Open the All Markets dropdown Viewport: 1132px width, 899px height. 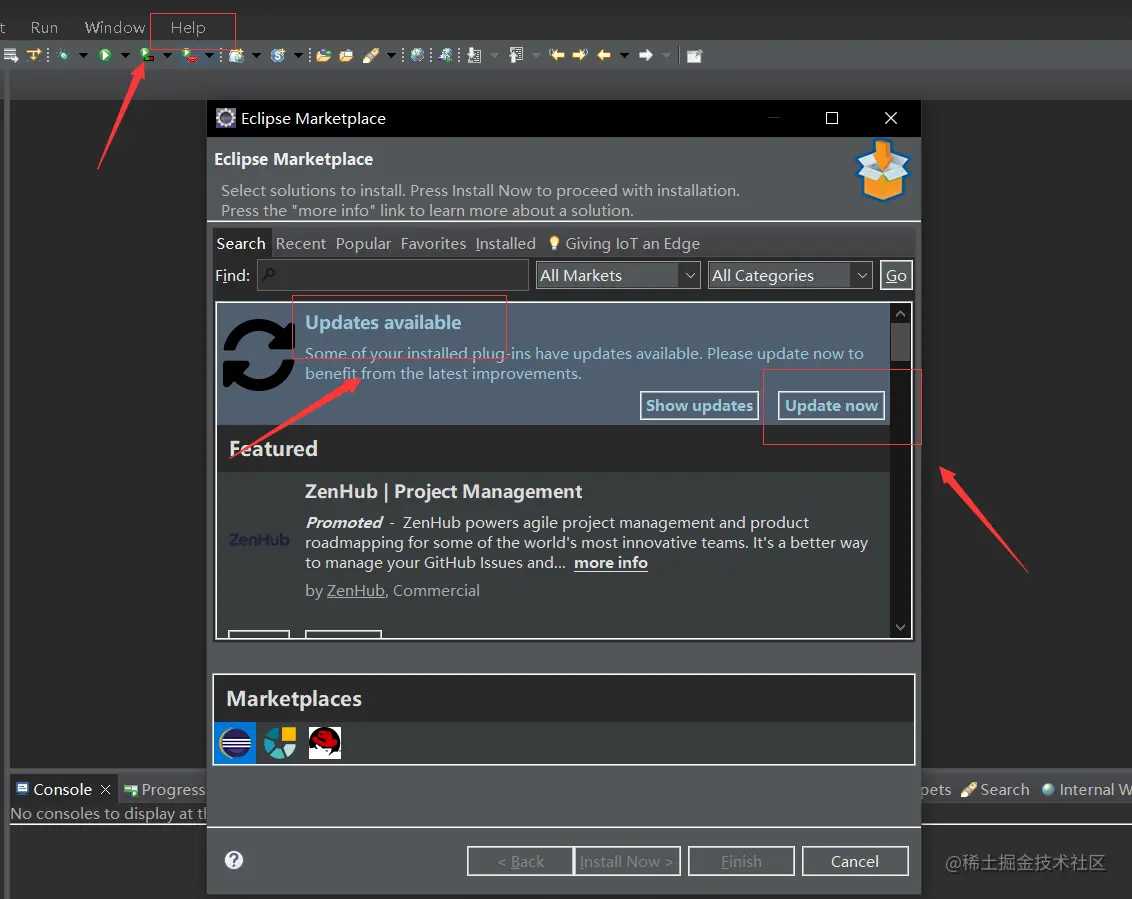point(618,275)
